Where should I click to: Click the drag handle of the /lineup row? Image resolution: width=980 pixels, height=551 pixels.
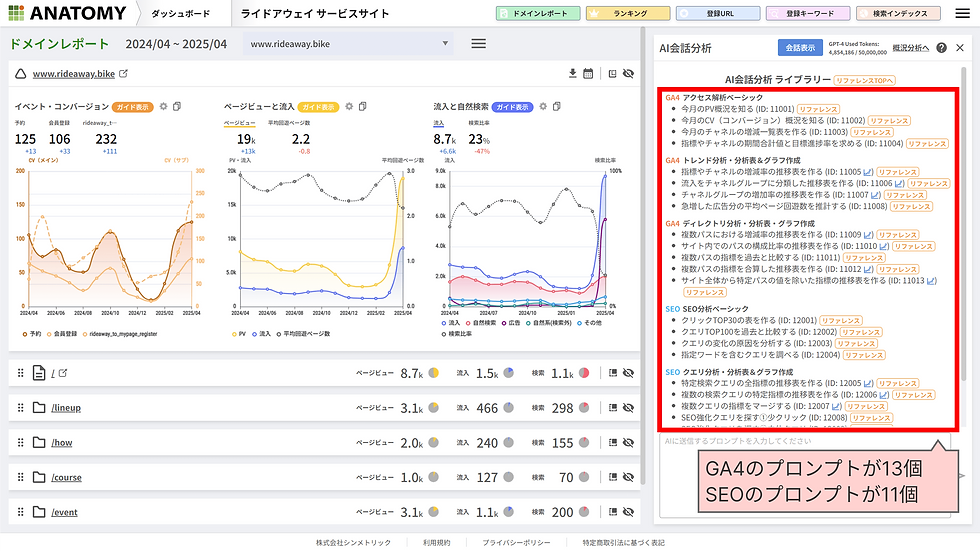(x=20, y=407)
